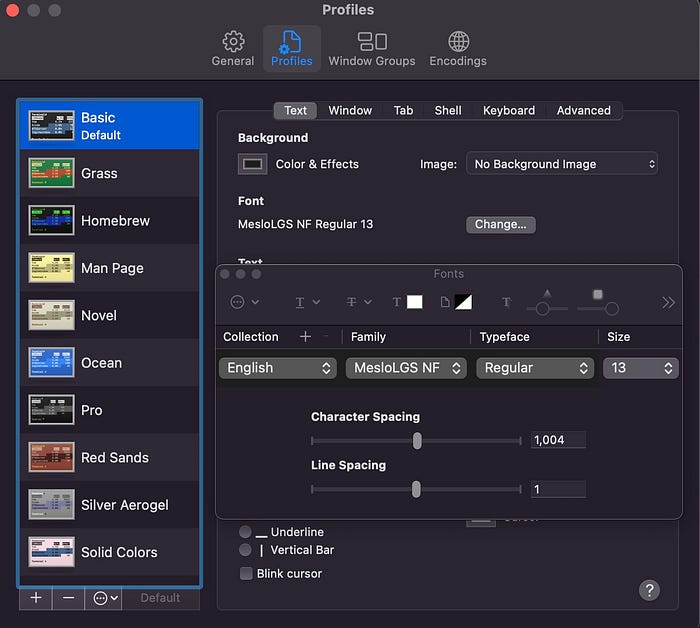Switch to the Keyboard tab
This screenshot has width=700, height=628.
[x=508, y=110]
